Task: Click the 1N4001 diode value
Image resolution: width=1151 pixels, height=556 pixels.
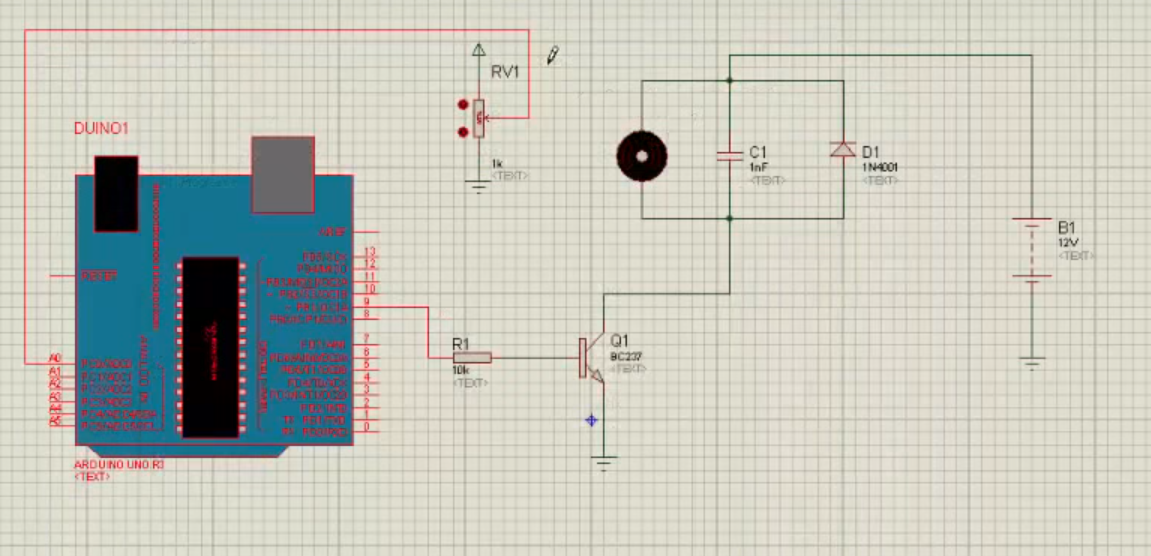Action: point(879,167)
